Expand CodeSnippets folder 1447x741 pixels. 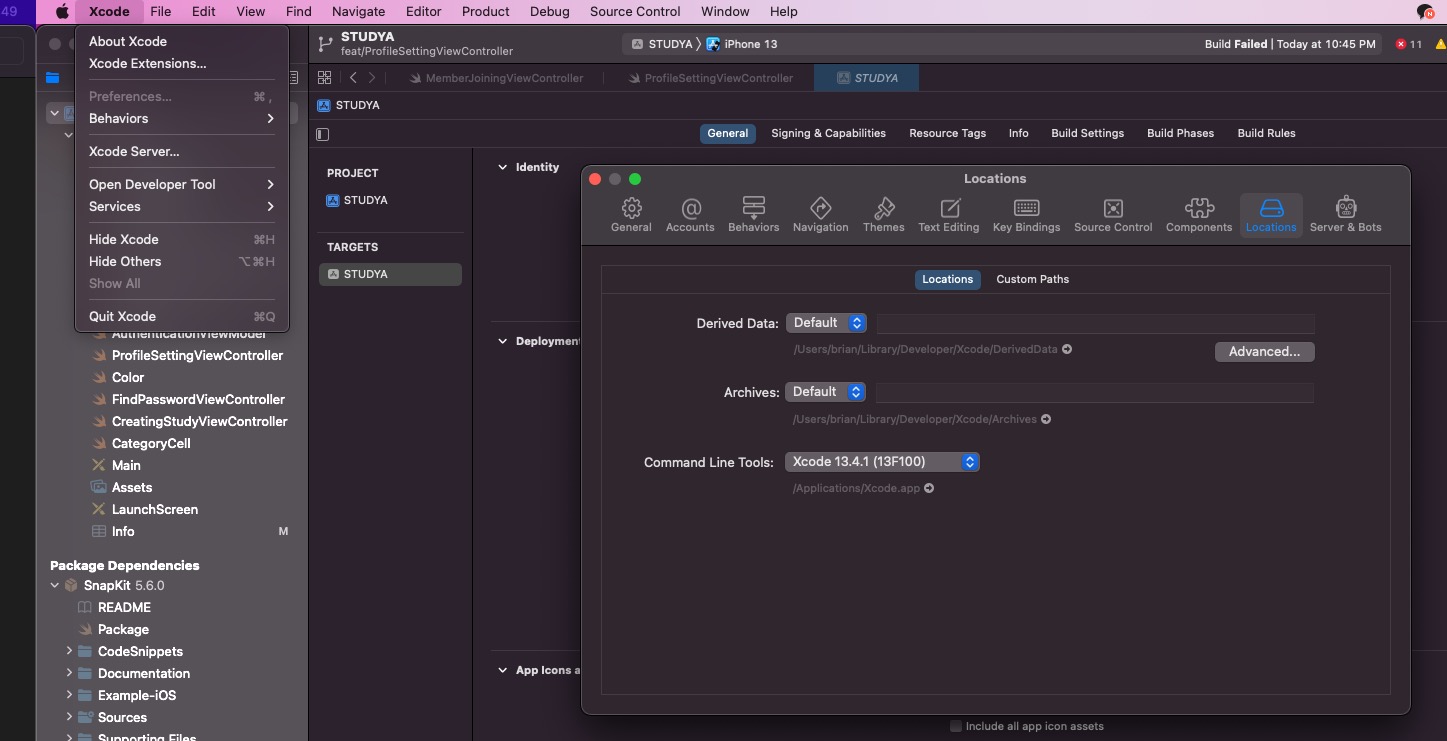[69, 651]
